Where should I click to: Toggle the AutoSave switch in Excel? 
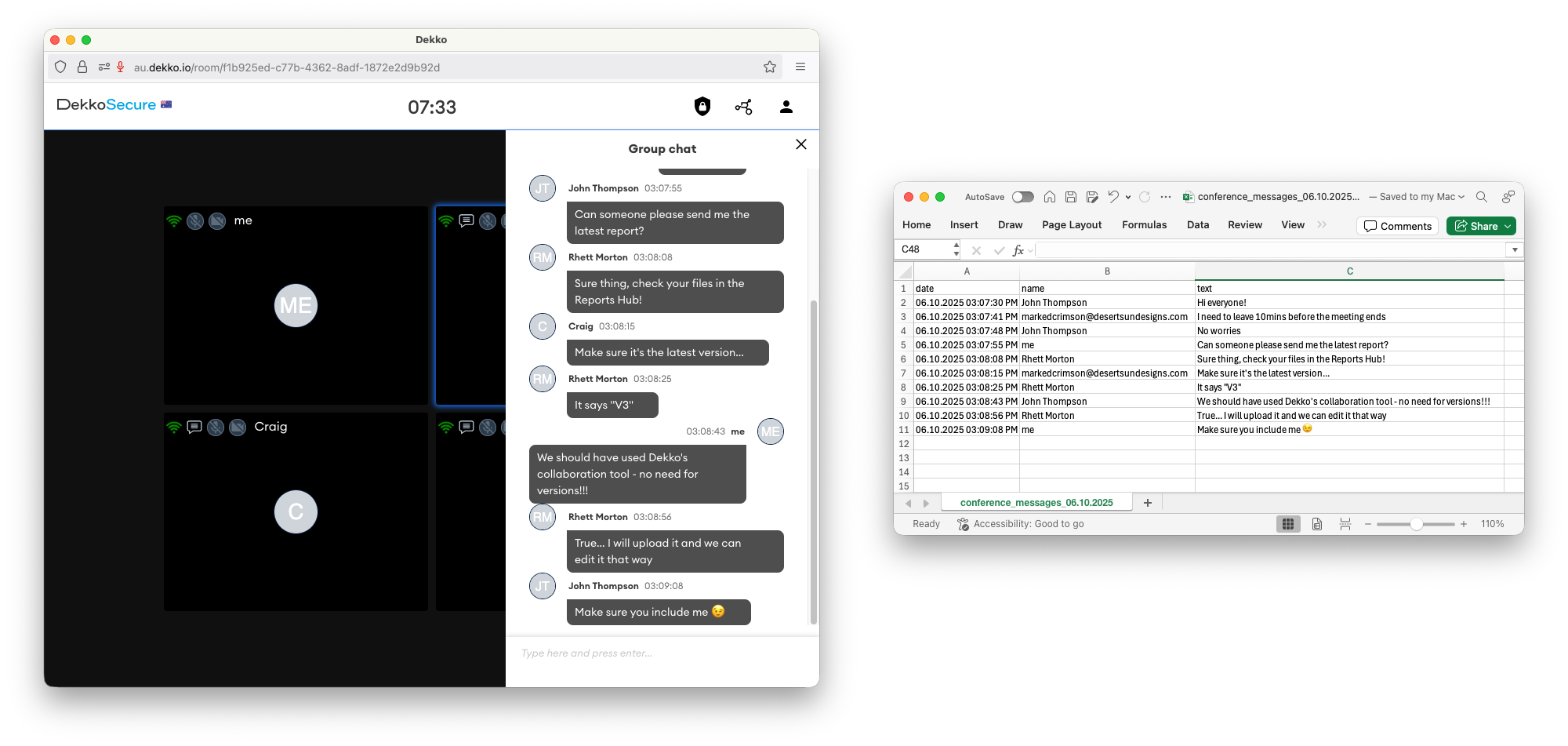click(1023, 197)
